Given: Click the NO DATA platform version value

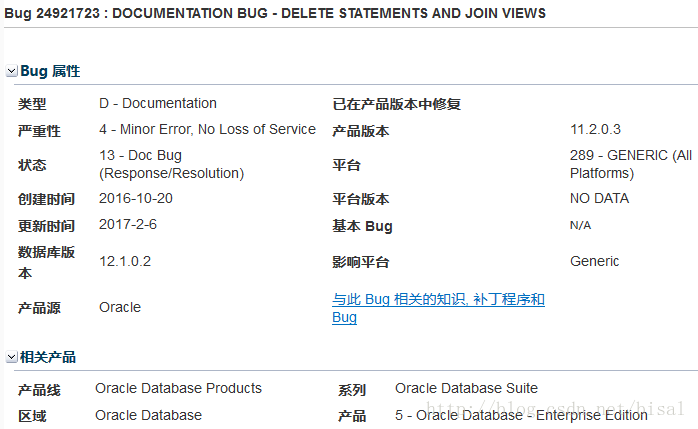Looking at the screenshot, I should pyautogui.click(x=599, y=198).
